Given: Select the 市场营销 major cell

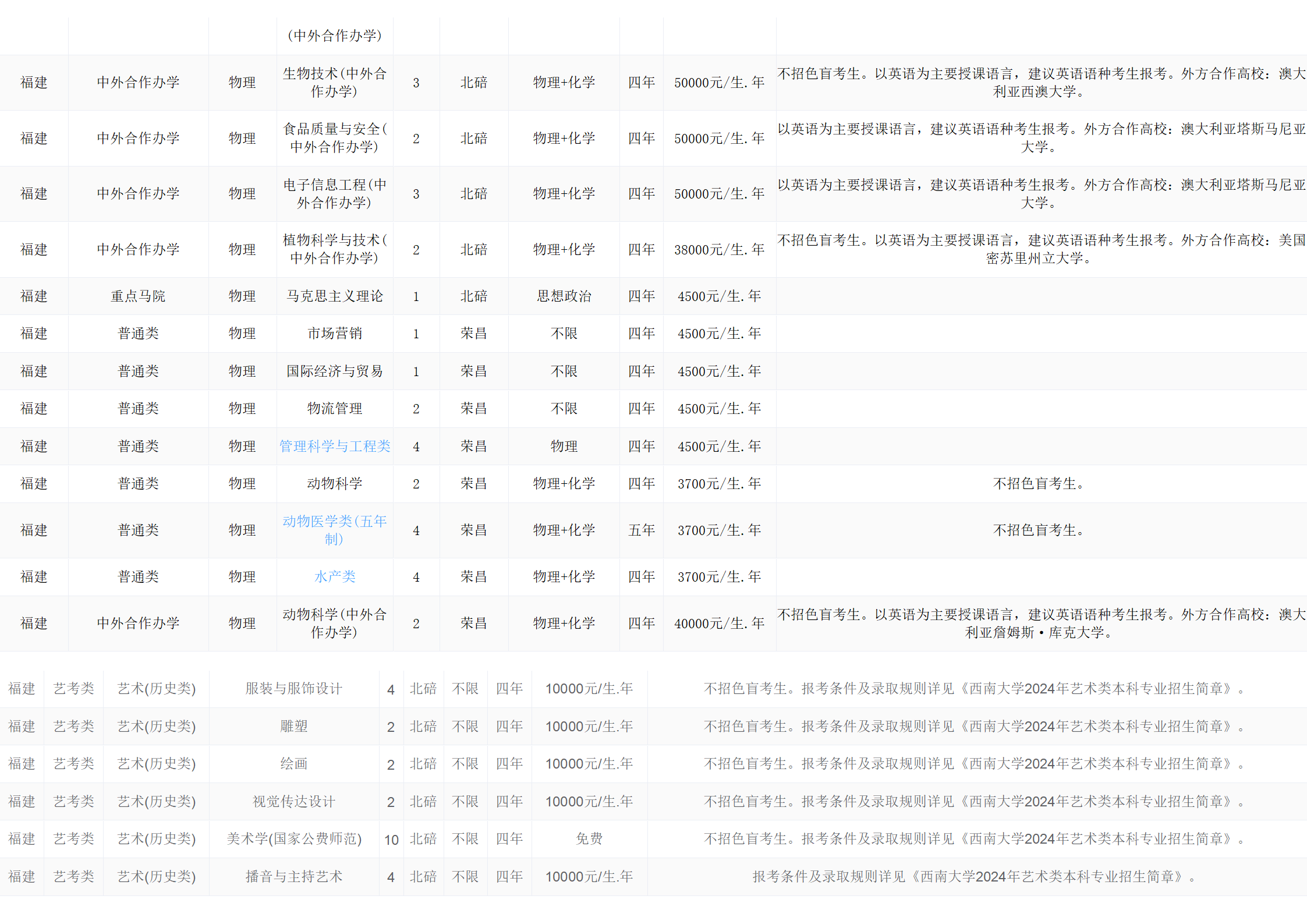Looking at the screenshot, I should tap(335, 334).
